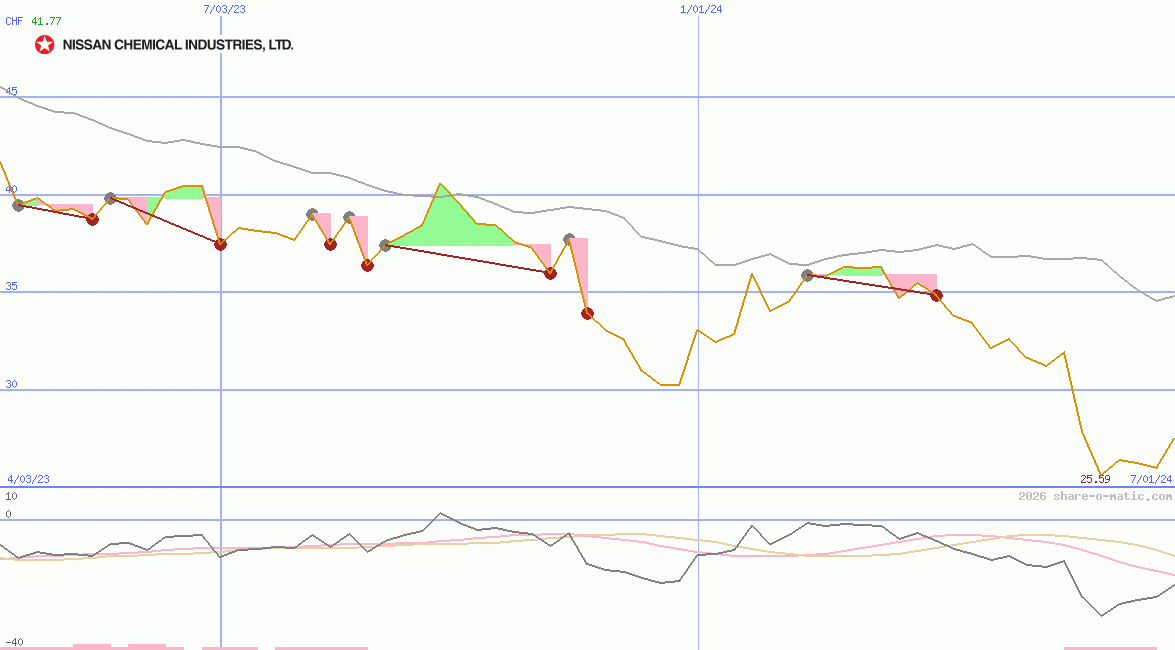Select the red trough marker below the 35 line
The width and height of the screenshot is (1175, 650).
tap(586, 313)
